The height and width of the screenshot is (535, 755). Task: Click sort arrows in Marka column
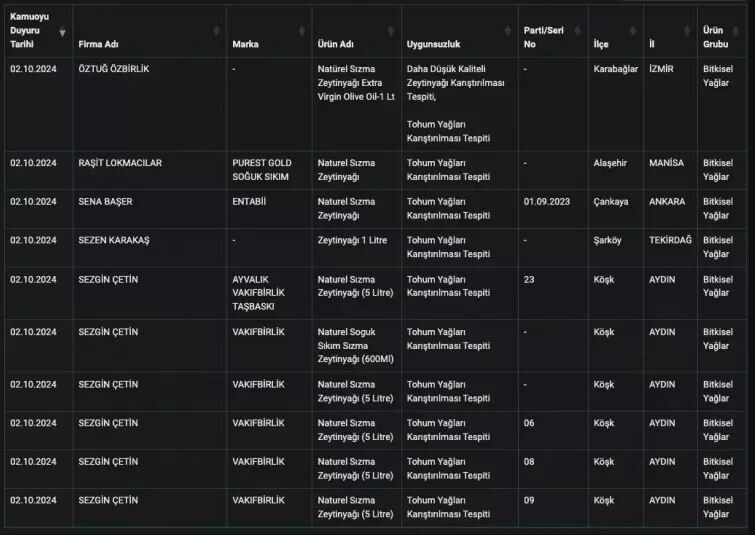click(302, 31)
